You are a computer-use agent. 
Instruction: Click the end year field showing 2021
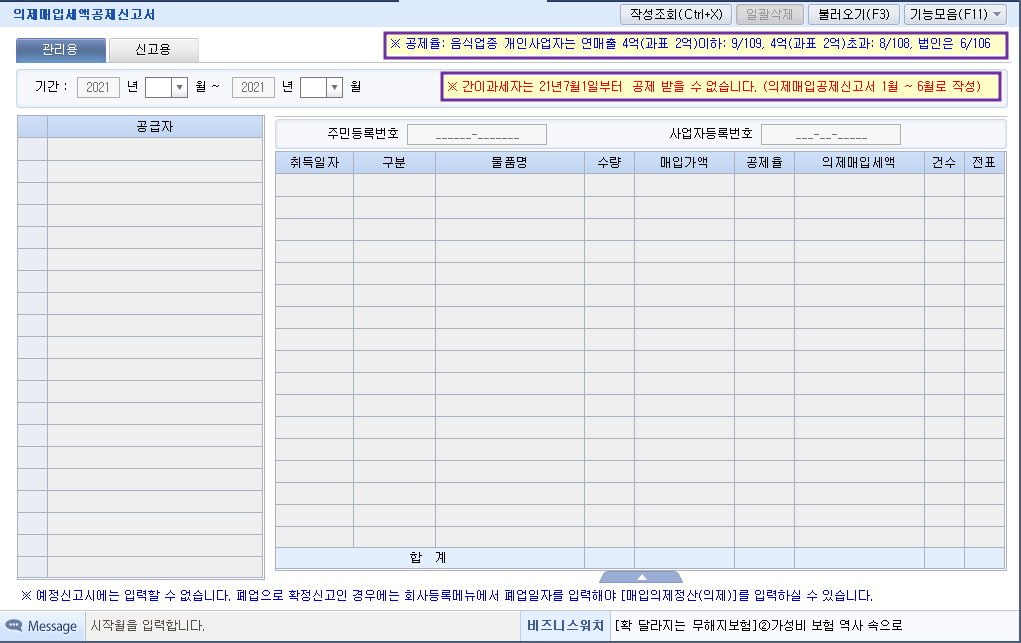[x=253, y=87]
